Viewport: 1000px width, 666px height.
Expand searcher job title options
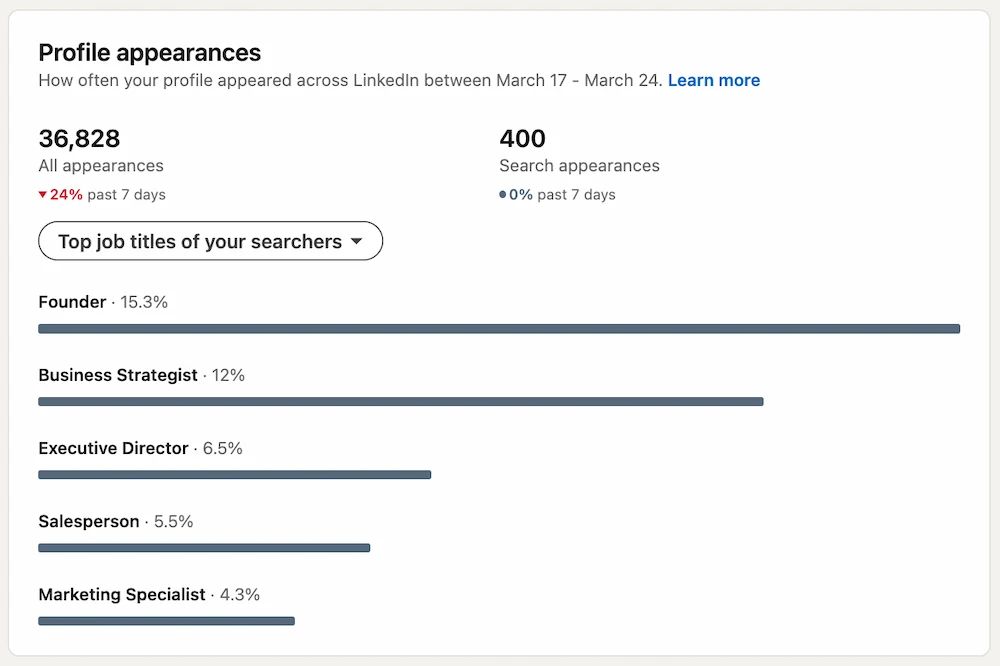point(210,241)
